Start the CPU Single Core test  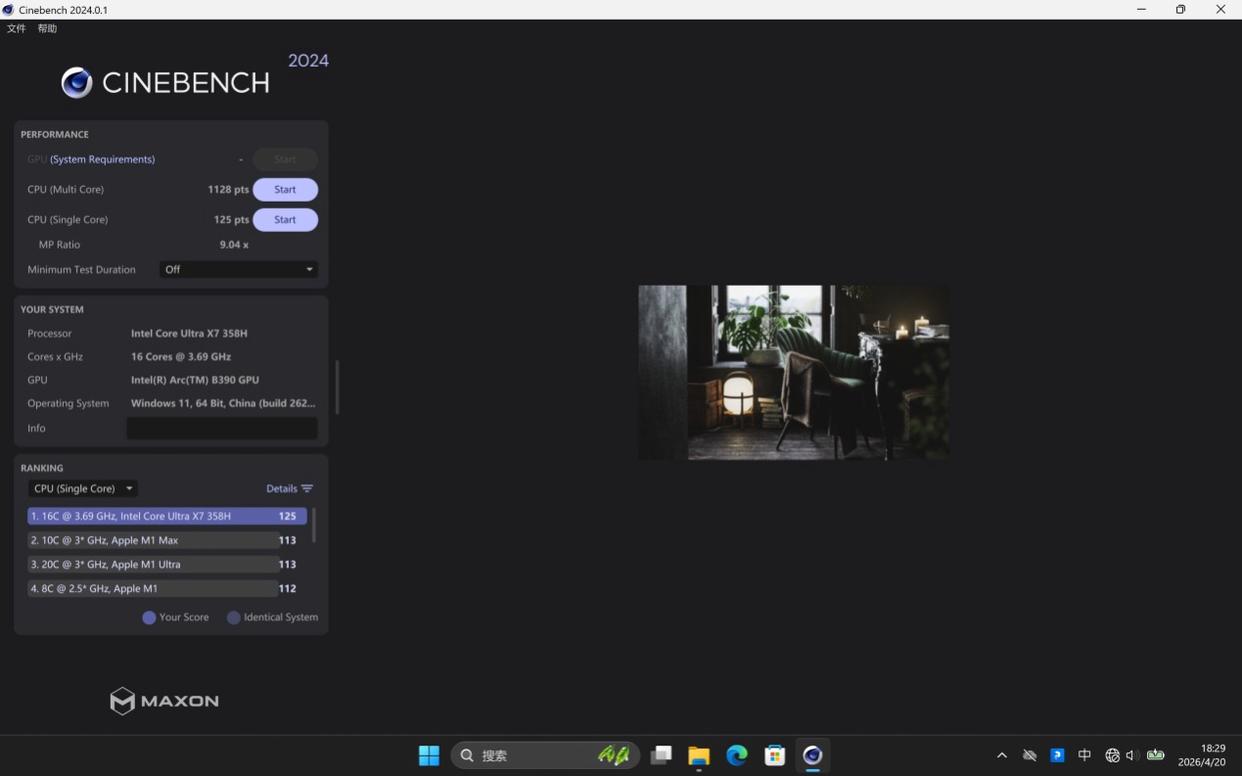click(x=285, y=219)
